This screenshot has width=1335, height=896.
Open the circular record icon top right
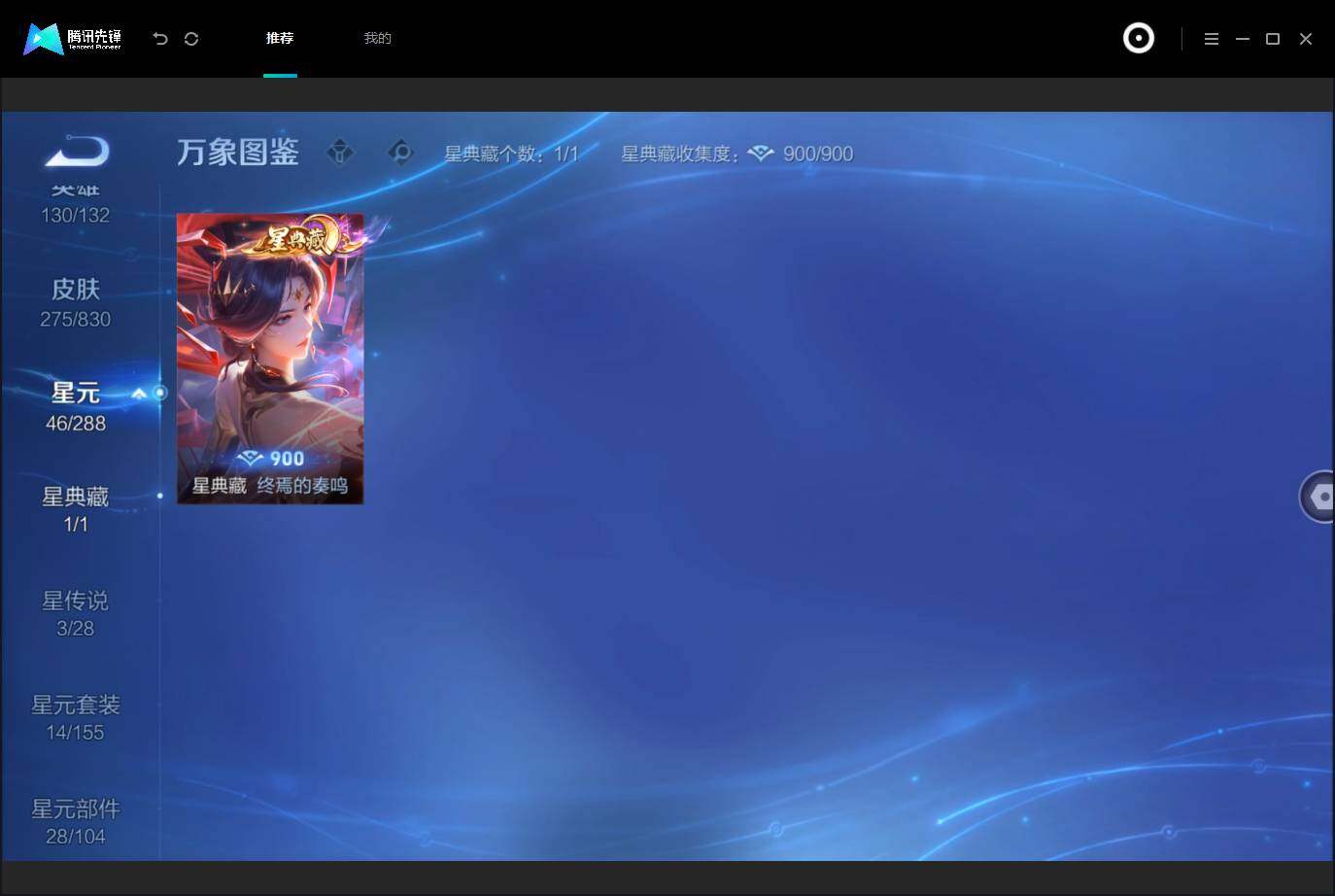pyautogui.click(x=1139, y=38)
